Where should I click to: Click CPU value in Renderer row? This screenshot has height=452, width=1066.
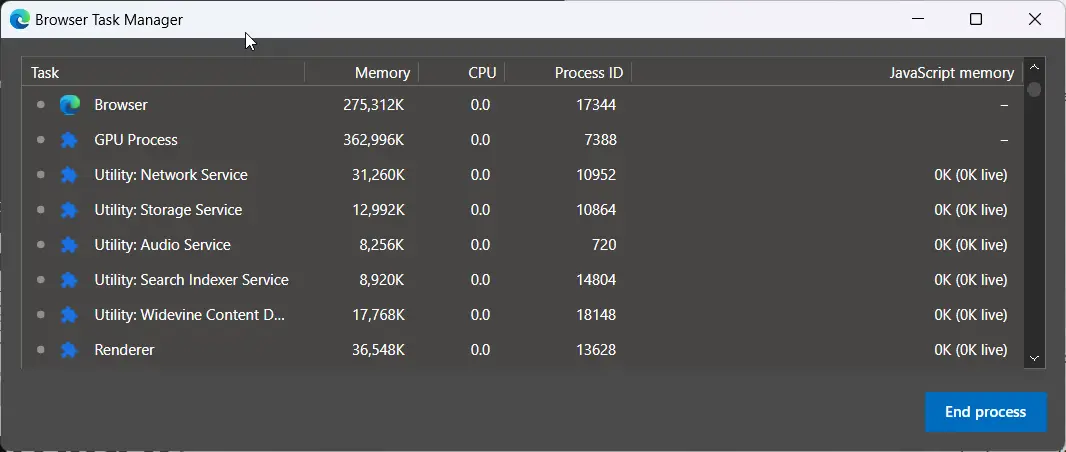point(480,350)
